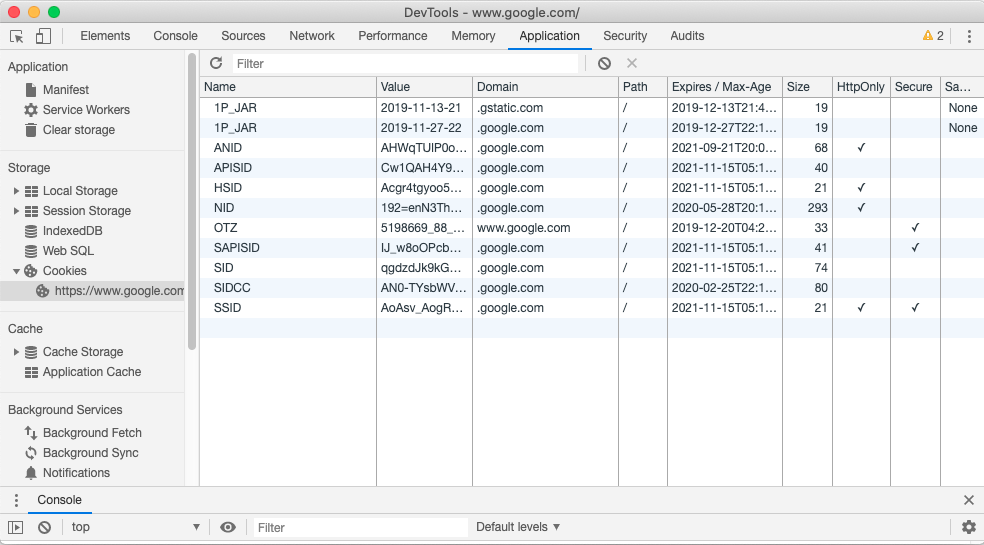Click the sidebar vertical scrollbar
984x545 pixels.
[192, 201]
